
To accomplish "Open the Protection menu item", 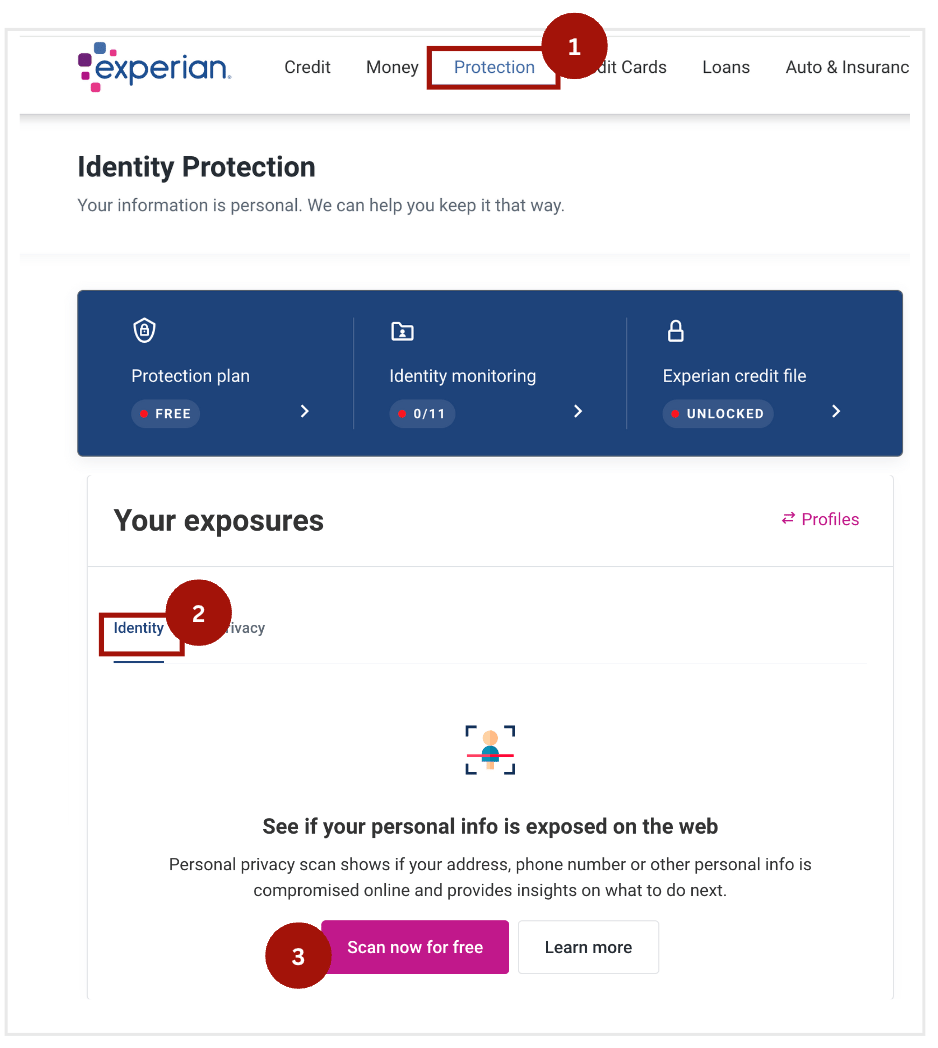I will click(494, 67).
